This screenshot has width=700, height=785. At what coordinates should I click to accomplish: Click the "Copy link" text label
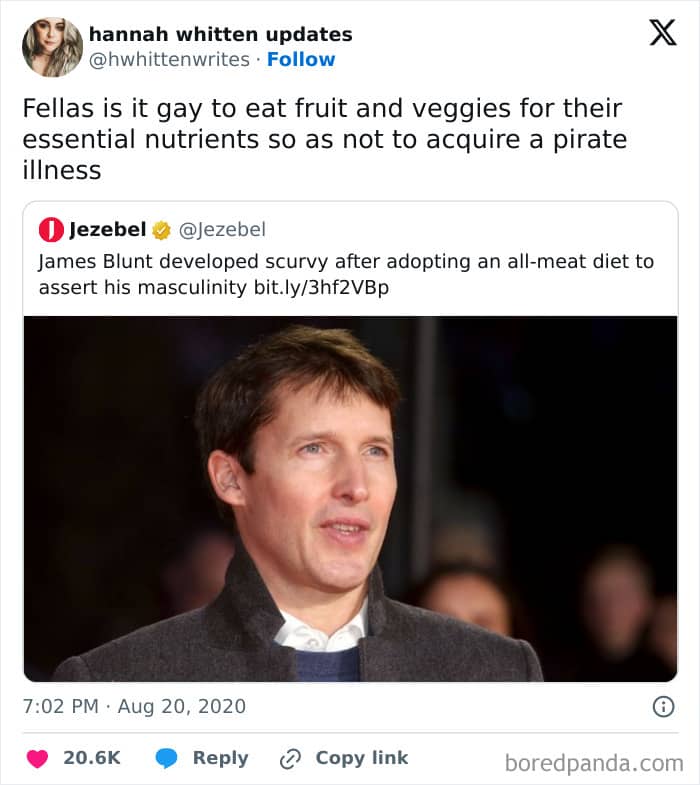coord(361,758)
